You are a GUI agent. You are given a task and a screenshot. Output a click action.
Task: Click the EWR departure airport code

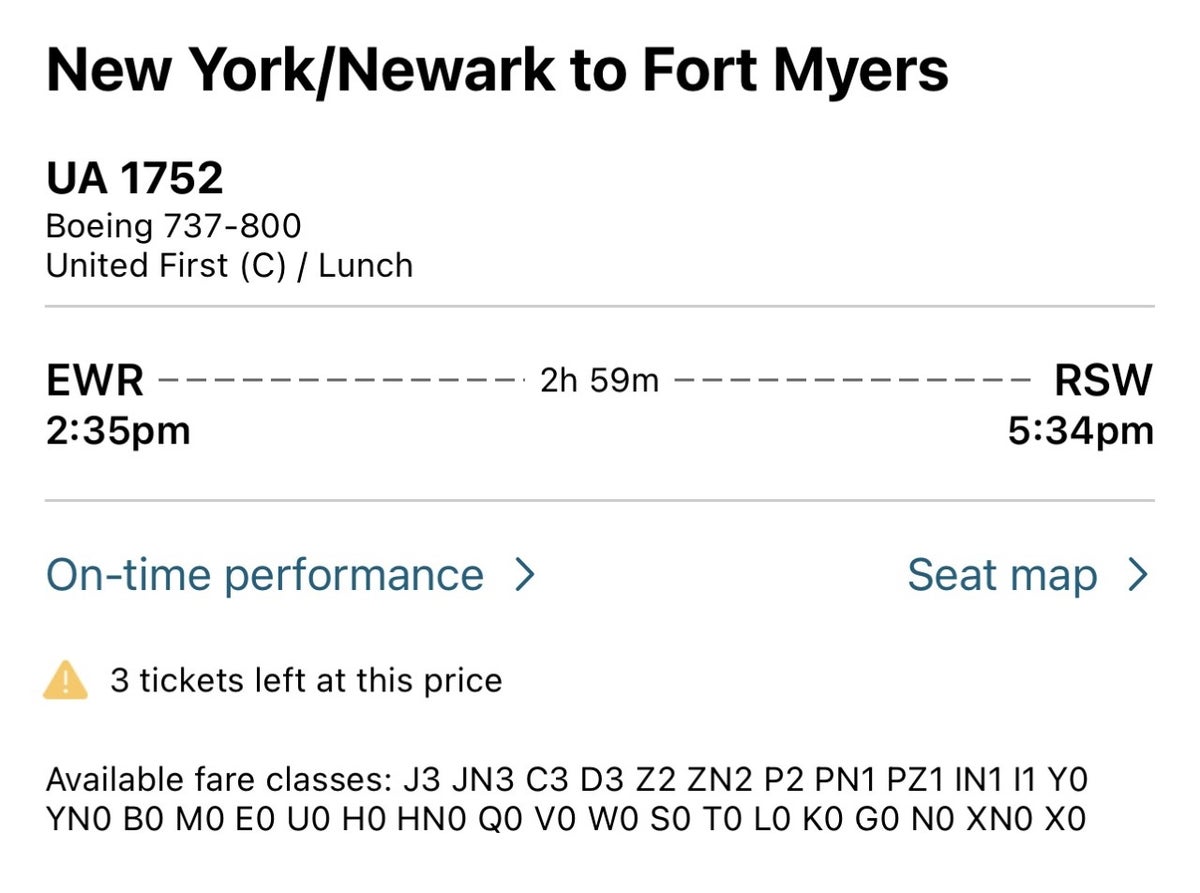95,381
